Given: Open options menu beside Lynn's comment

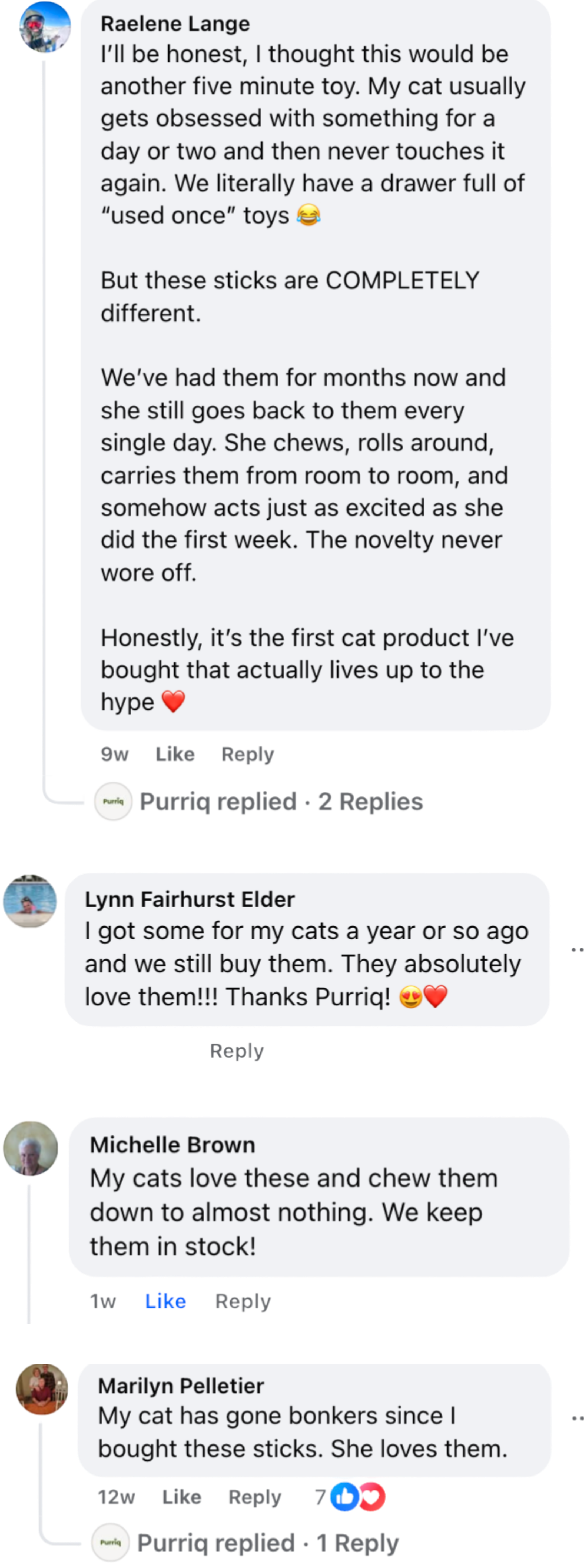Looking at the screenshot, I should [x=577, y=949].
